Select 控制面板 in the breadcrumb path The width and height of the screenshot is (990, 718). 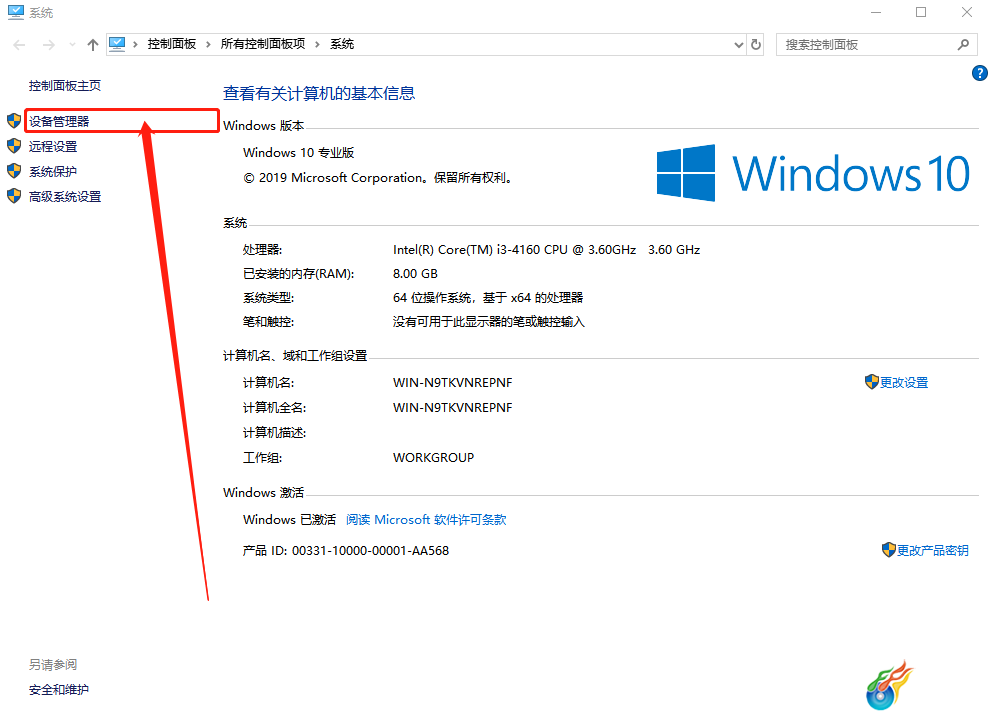tap(172, 44)
